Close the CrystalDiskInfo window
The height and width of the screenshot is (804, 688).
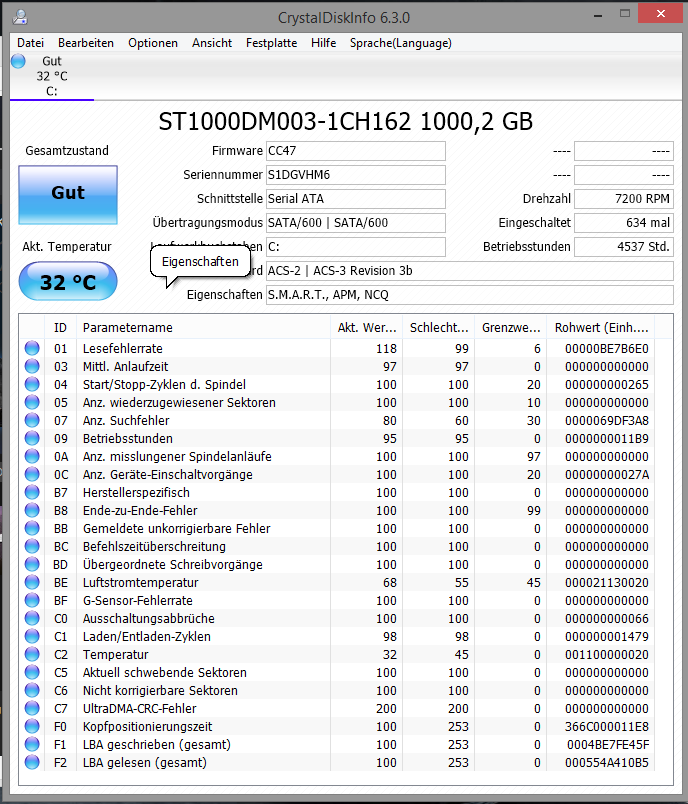[661, 14]
